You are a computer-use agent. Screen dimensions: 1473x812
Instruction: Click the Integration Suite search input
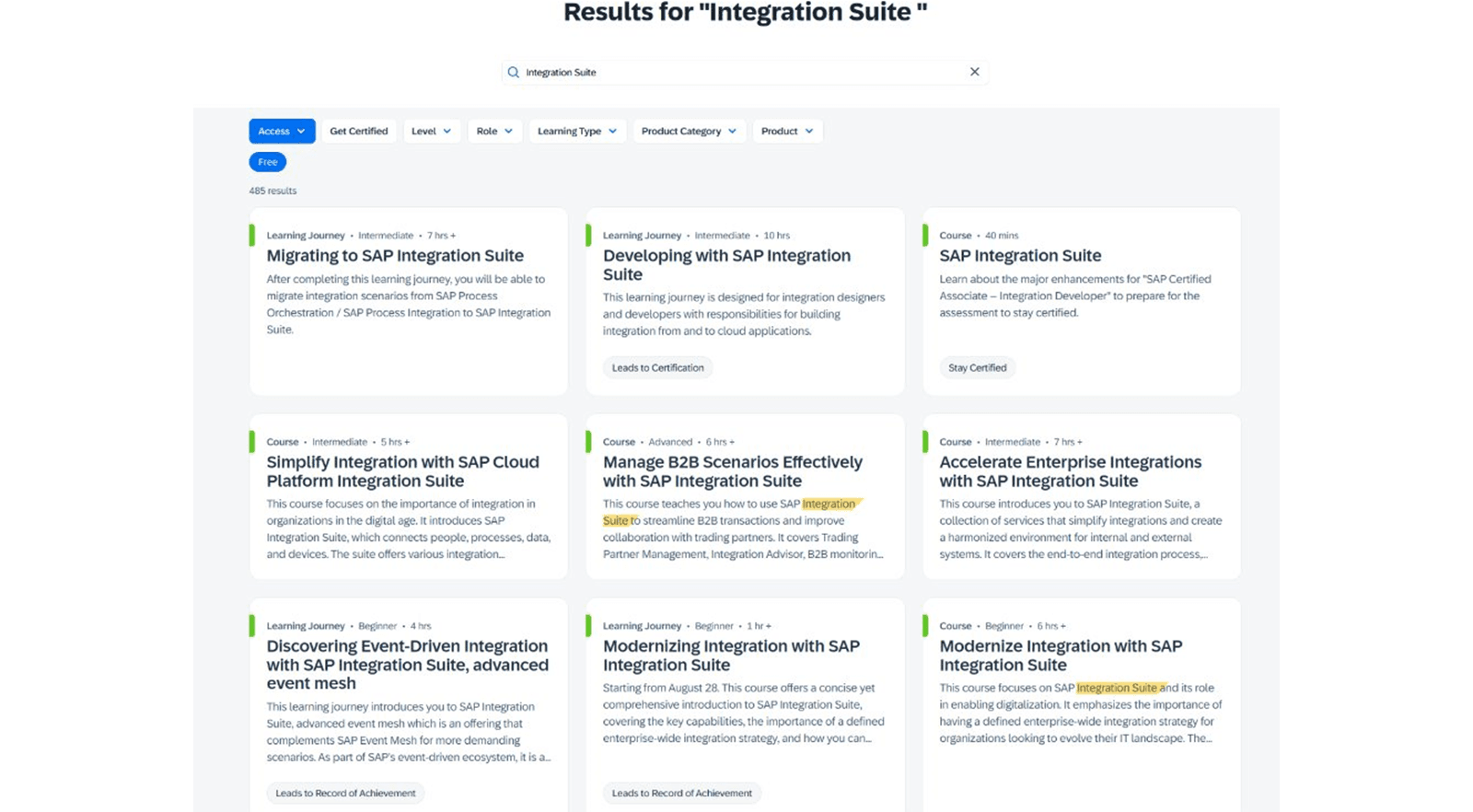point(745,72)
